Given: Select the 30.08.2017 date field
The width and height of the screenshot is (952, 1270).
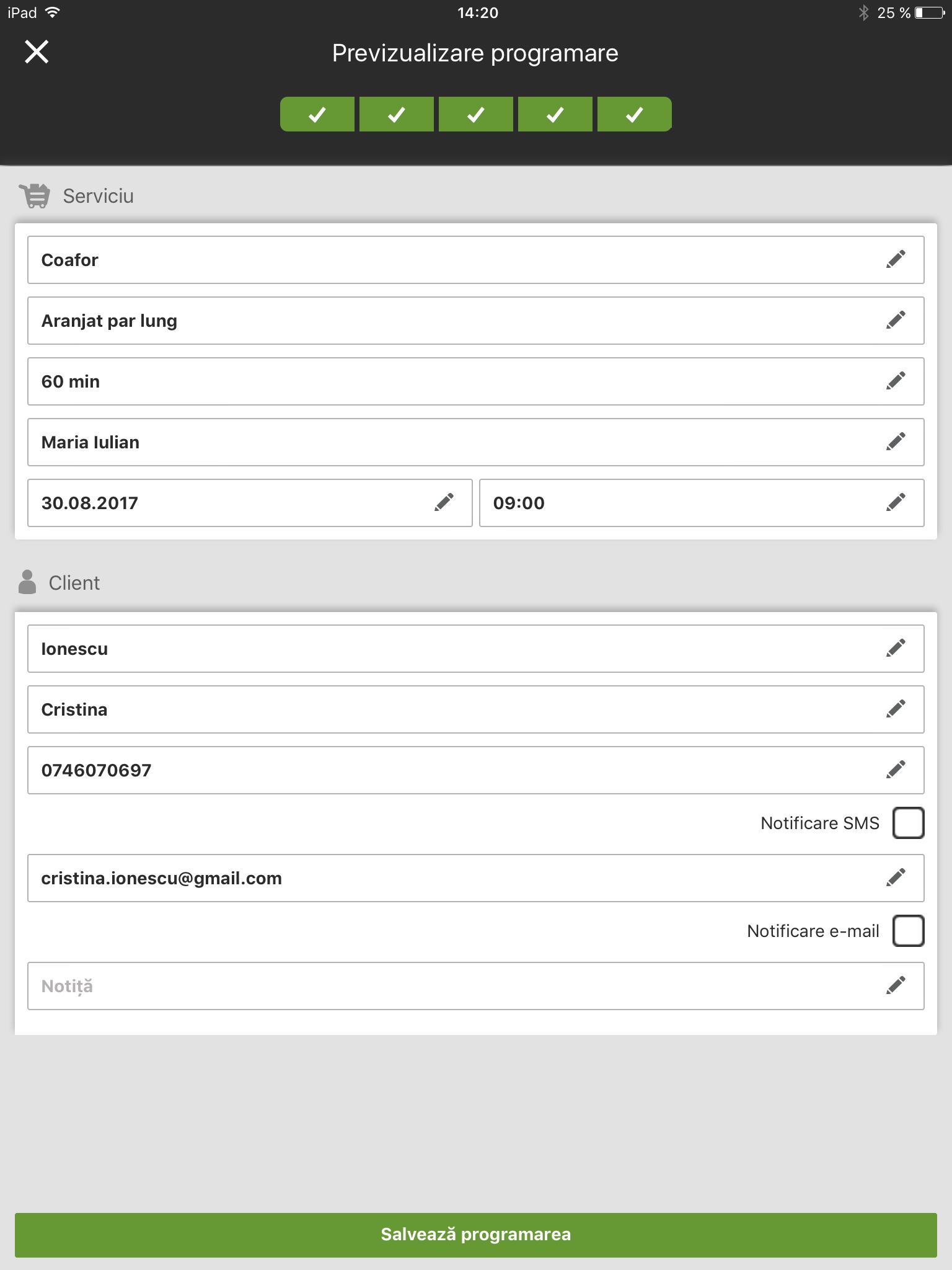Looking at the screenshot, I should pyautogui.click(x=250, y=503).
